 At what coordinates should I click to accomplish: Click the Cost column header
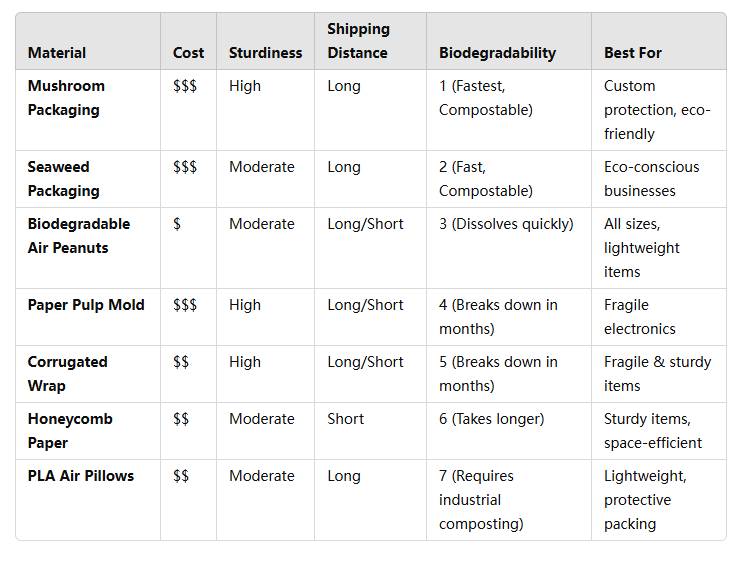pyautogui.click(x=188, y=53)
